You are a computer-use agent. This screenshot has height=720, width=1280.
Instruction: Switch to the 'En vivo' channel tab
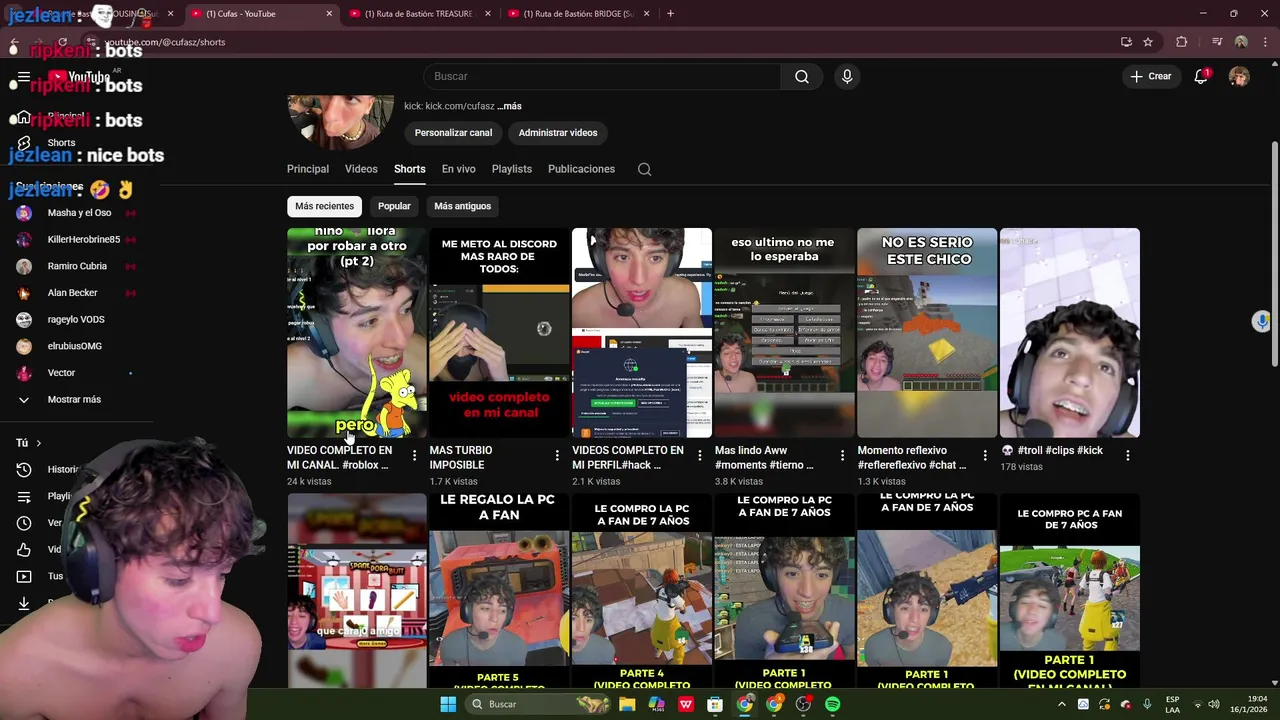click(458, 169)
